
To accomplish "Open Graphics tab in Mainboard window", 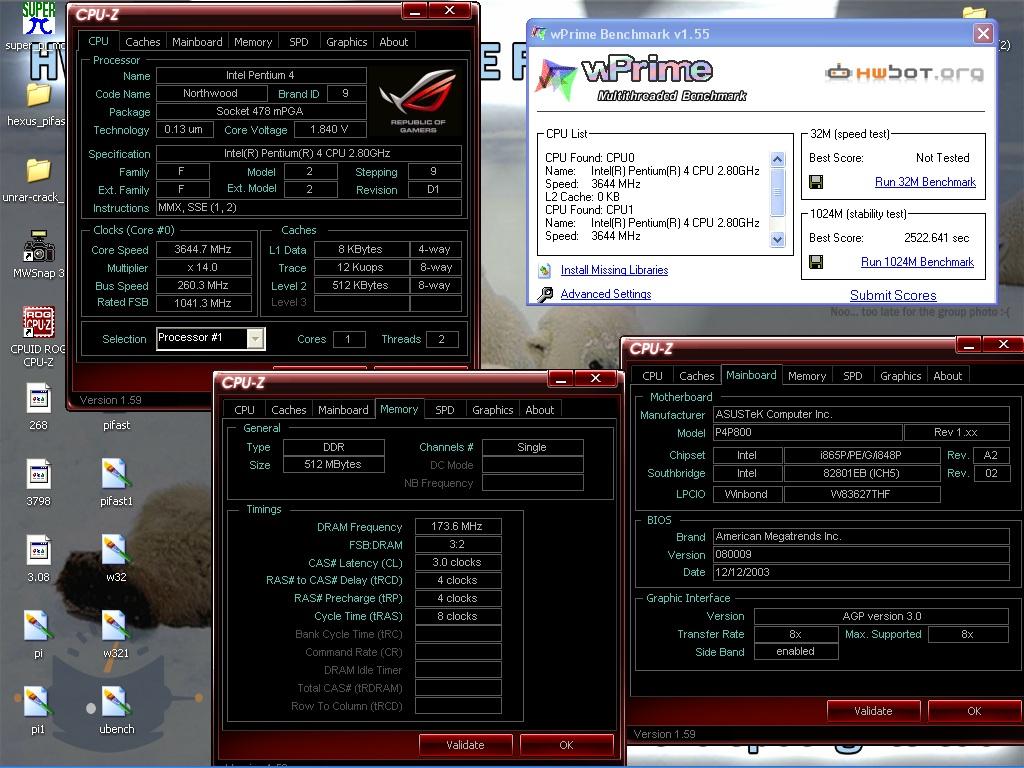I will 900,376.
